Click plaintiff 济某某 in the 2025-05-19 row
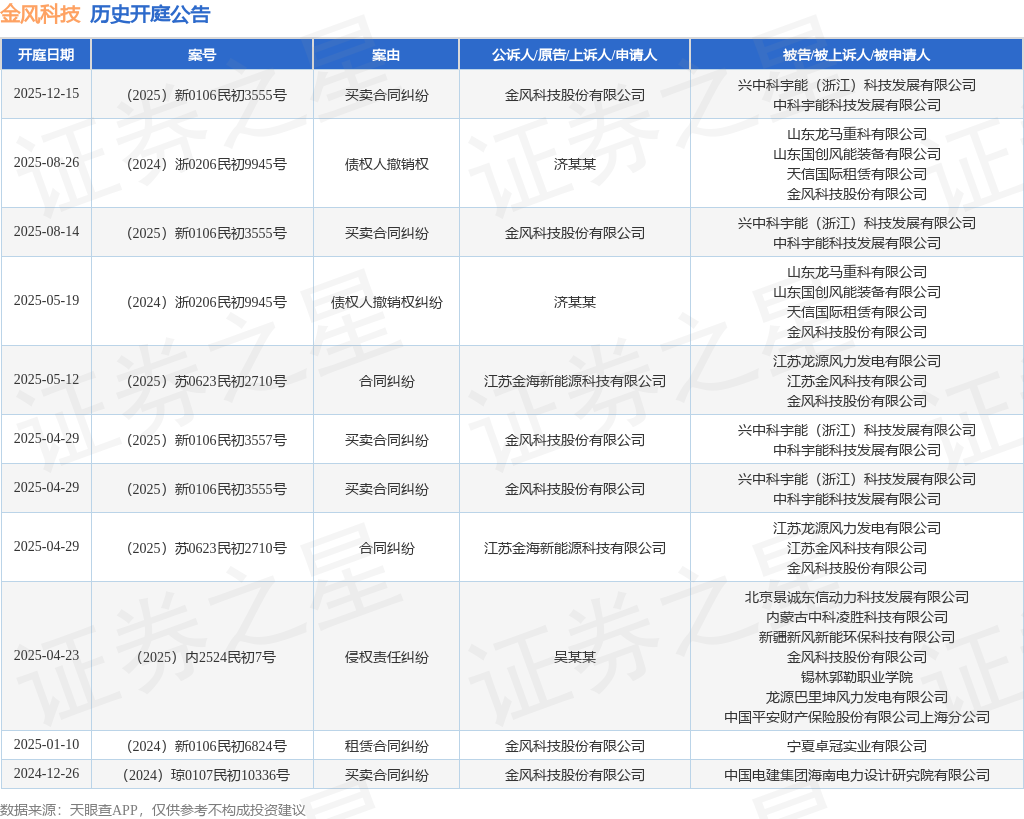1024x819 pixels. pyautogui.click(x=575, y=302)
